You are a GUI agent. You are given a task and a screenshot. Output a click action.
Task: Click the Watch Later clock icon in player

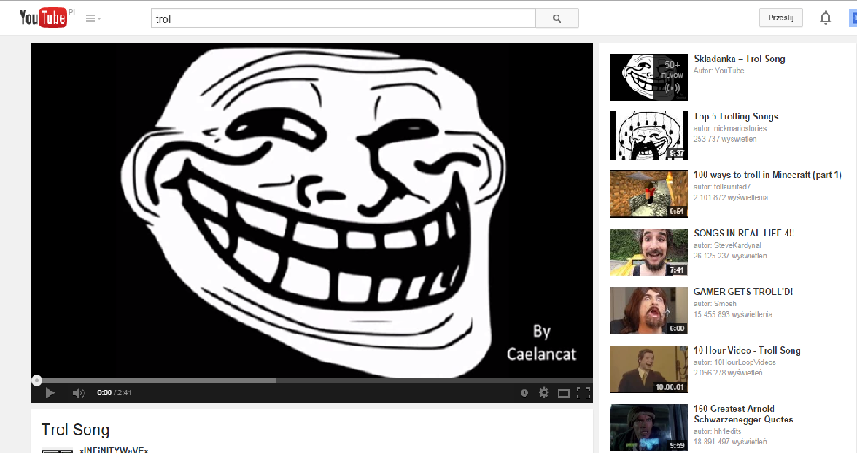(524, 392)
